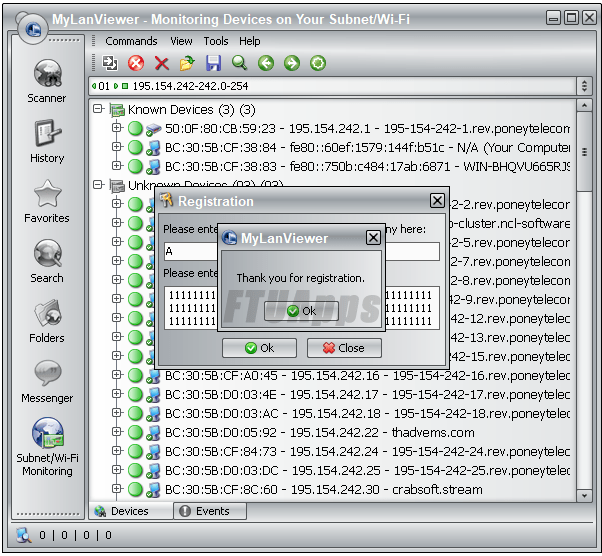Select row BC:30:5B:D0:03:DC 195.154.242.25
The height and width of the screenshot is (556, 602).
[x=367, y=471]
